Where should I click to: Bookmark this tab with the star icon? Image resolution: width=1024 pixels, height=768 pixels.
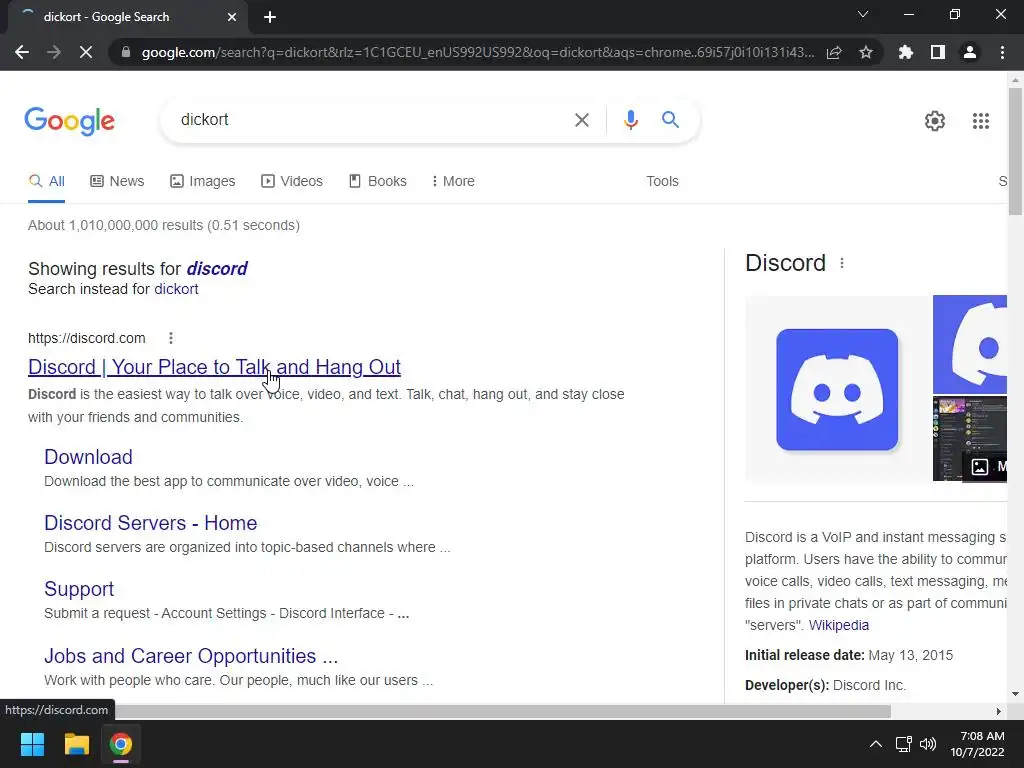coord(866,52)
